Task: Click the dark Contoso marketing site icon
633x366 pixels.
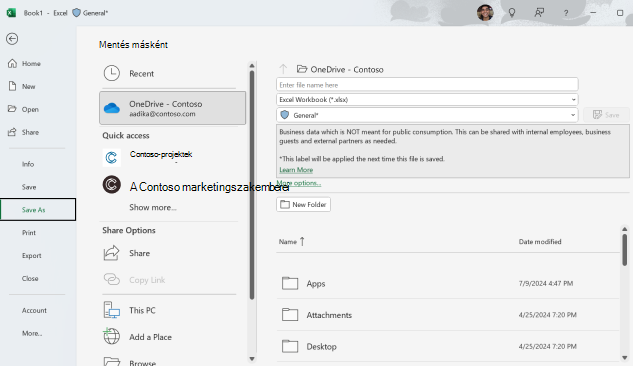Action: coord(111,185)
